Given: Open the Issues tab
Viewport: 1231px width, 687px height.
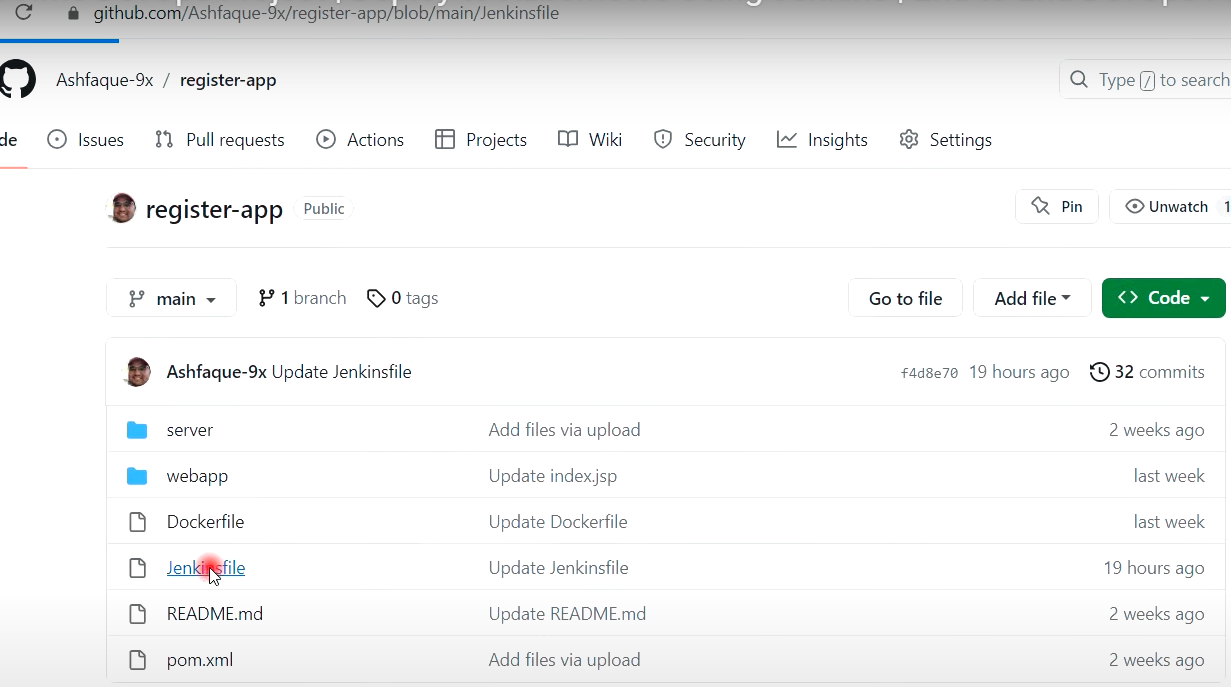Looking at the screenshot, I should pos(86,140).
